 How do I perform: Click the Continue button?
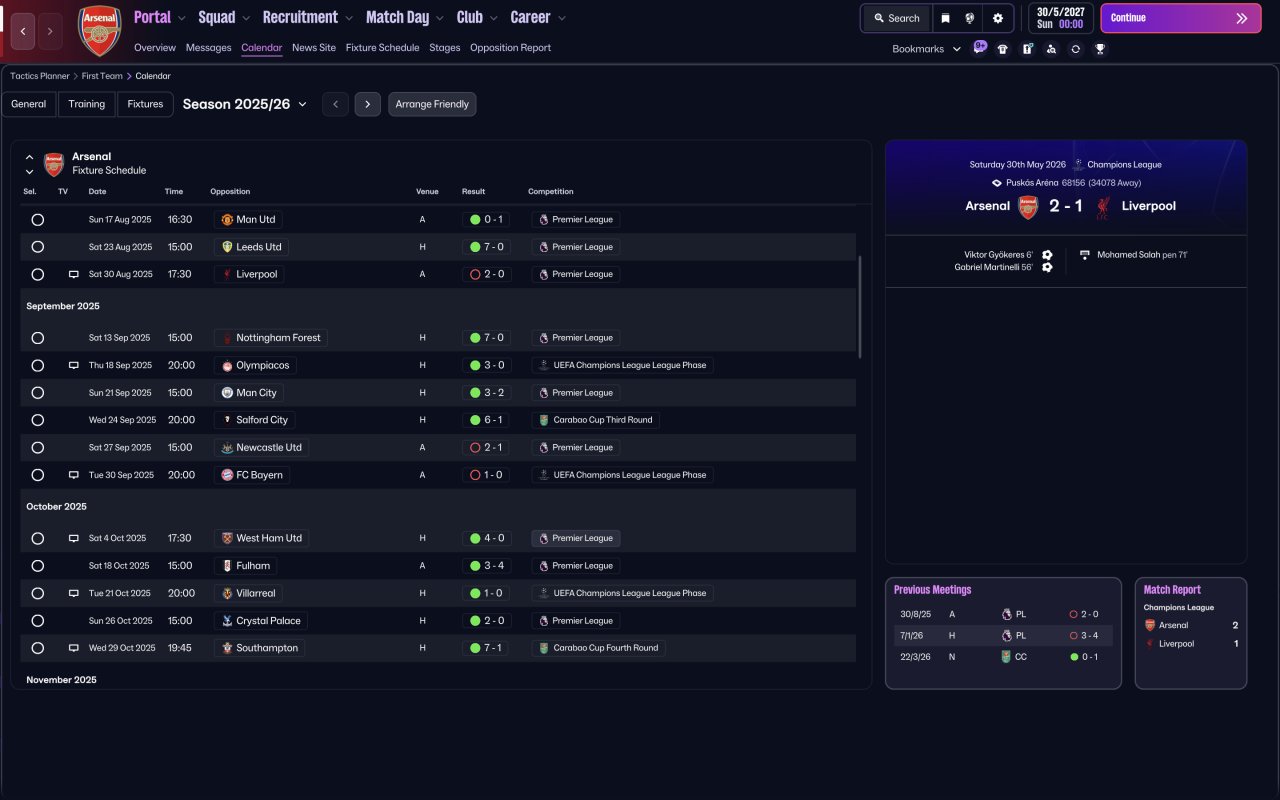[x=1181, y=18]
